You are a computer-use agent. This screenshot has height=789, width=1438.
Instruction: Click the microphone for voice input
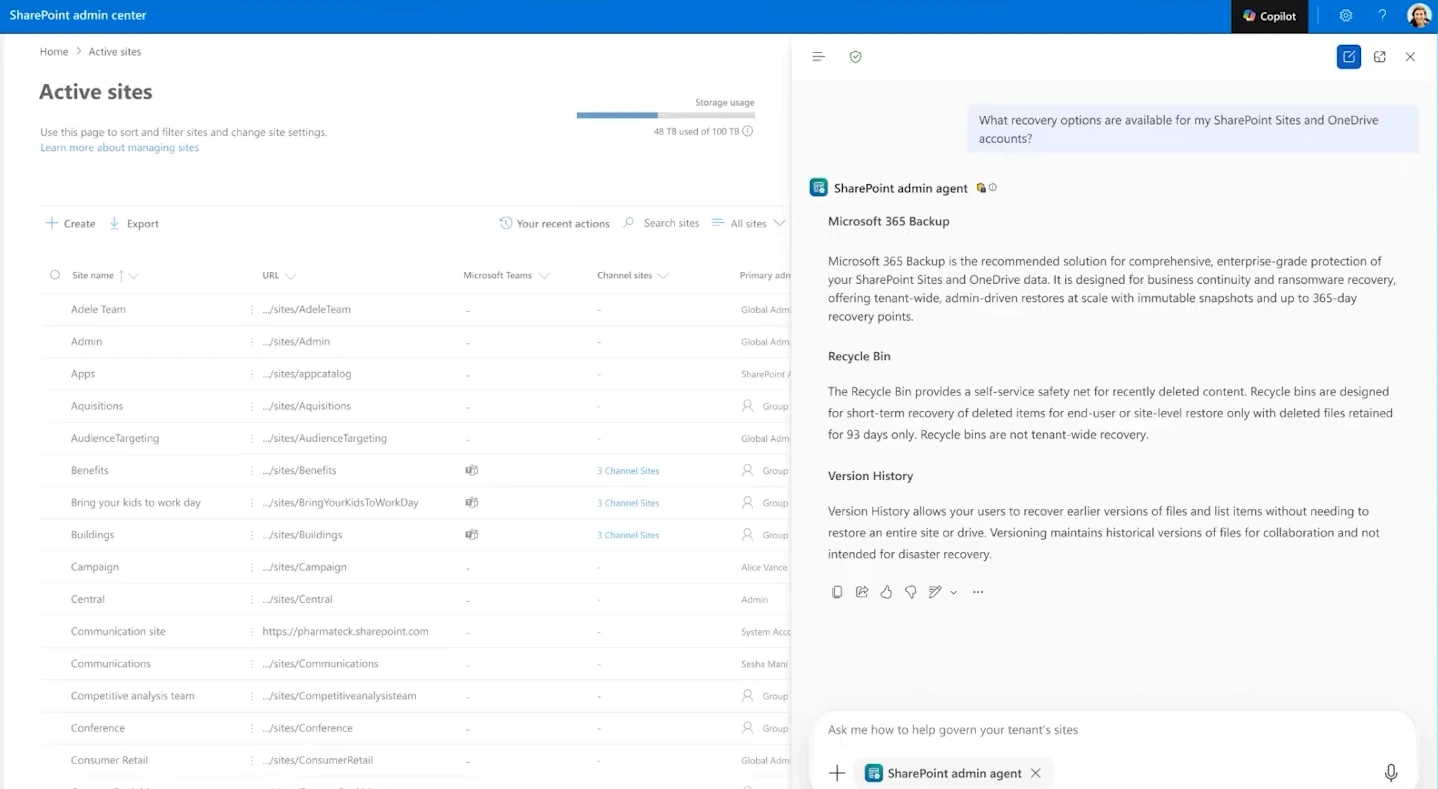tap(1391, 773)
